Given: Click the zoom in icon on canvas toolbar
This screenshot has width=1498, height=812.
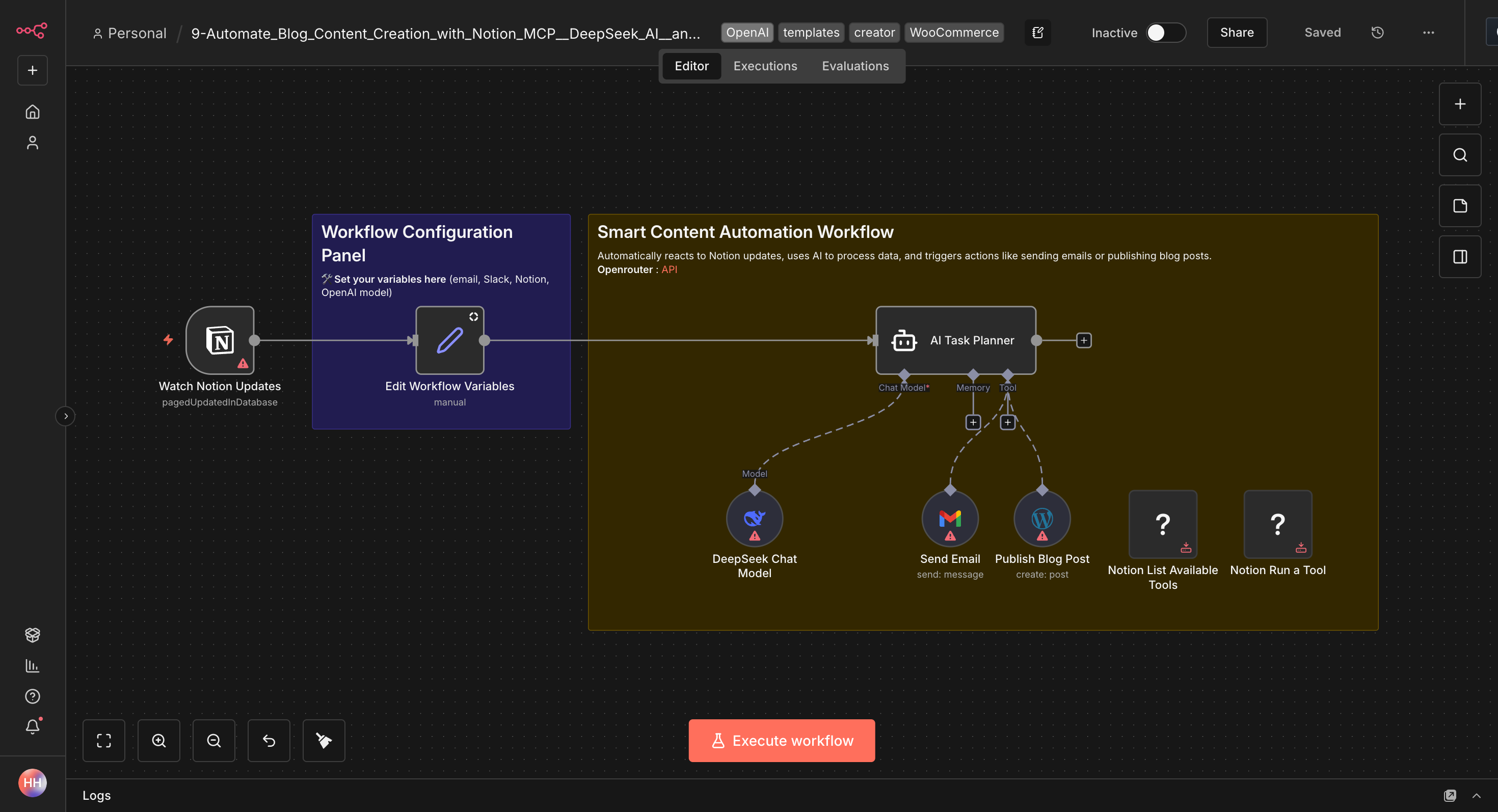Looking at the screenshot, I should (159, 741).
